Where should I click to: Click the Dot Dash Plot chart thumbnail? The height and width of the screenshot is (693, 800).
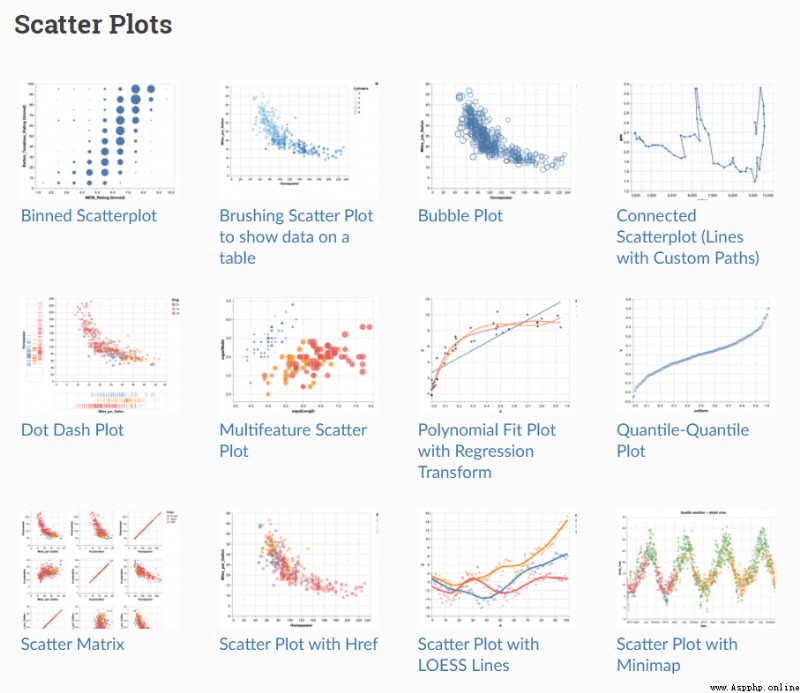(x=100, y=355)
